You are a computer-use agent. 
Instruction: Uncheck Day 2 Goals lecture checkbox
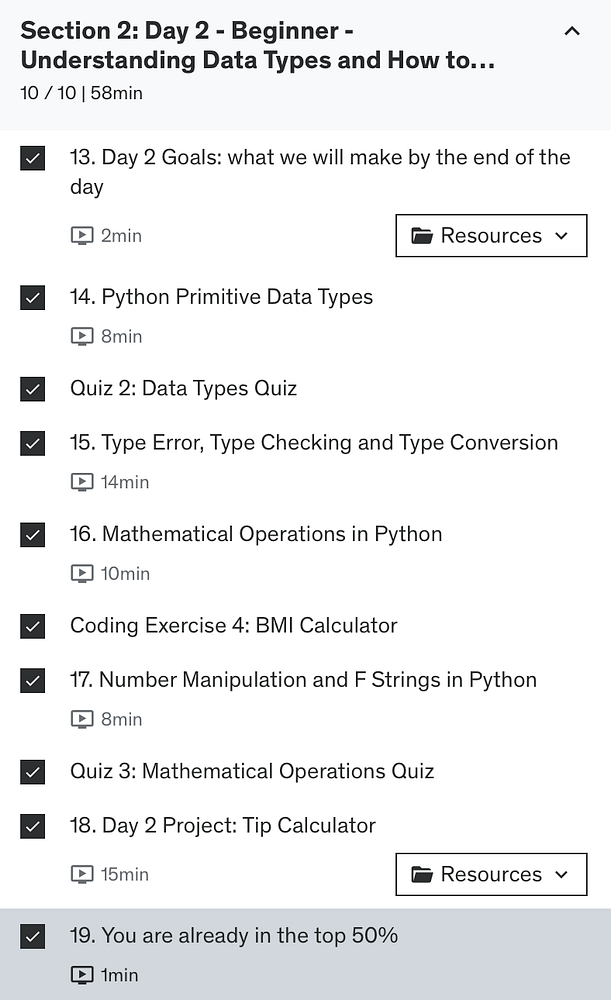click(x=33, y=158)
